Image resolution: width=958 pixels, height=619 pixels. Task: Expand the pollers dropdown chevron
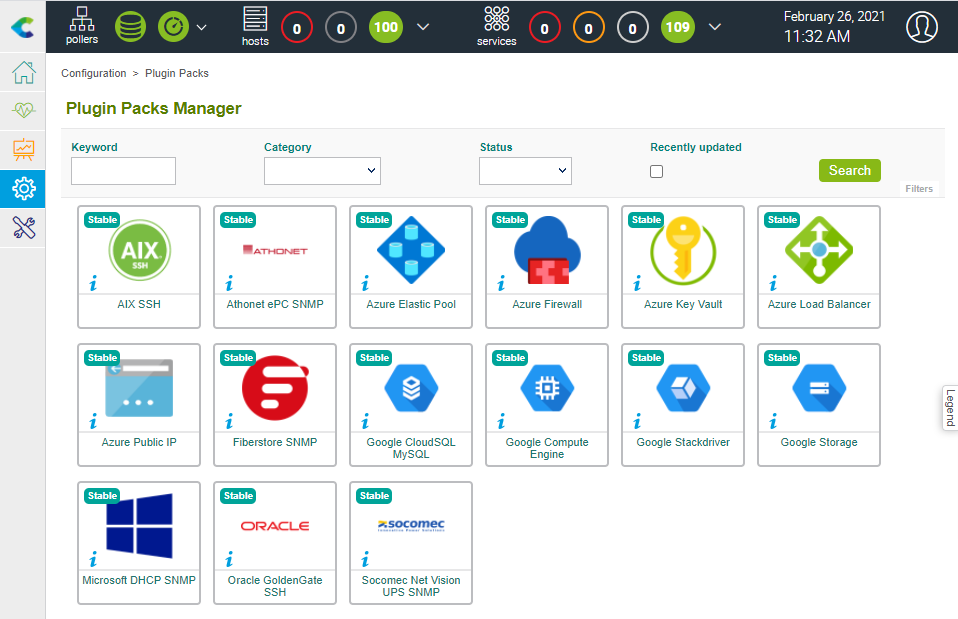[x=202, y=27]
